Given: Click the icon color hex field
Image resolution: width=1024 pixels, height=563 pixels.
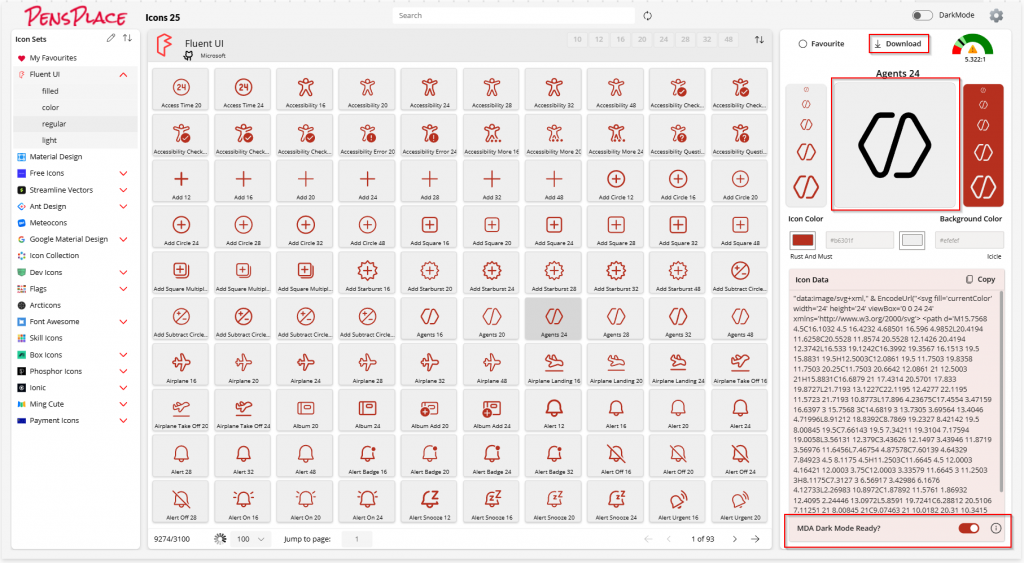Looking at the screenshot, I should (859, 240).
